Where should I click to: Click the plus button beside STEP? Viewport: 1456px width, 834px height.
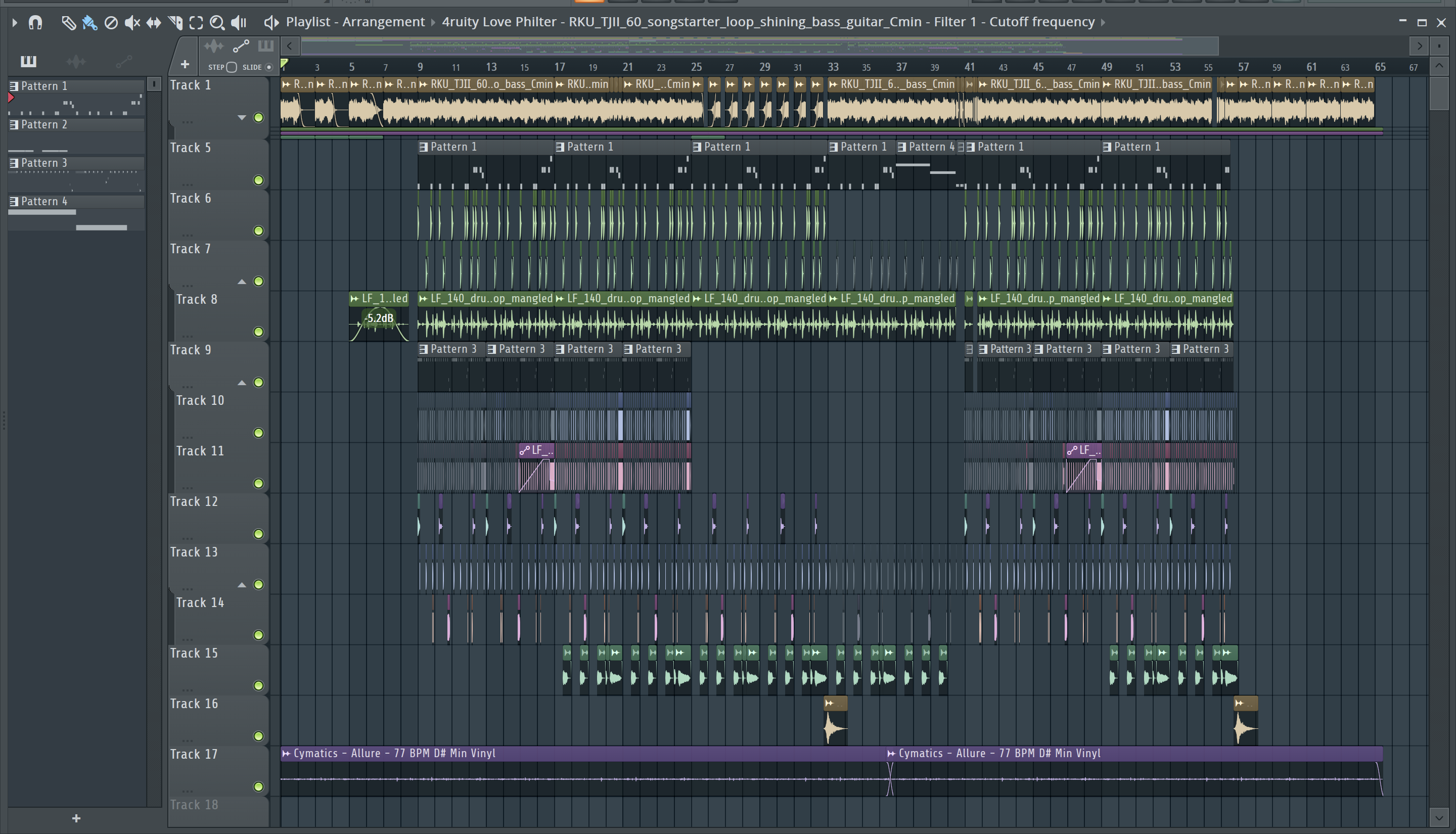pos(185,64)
